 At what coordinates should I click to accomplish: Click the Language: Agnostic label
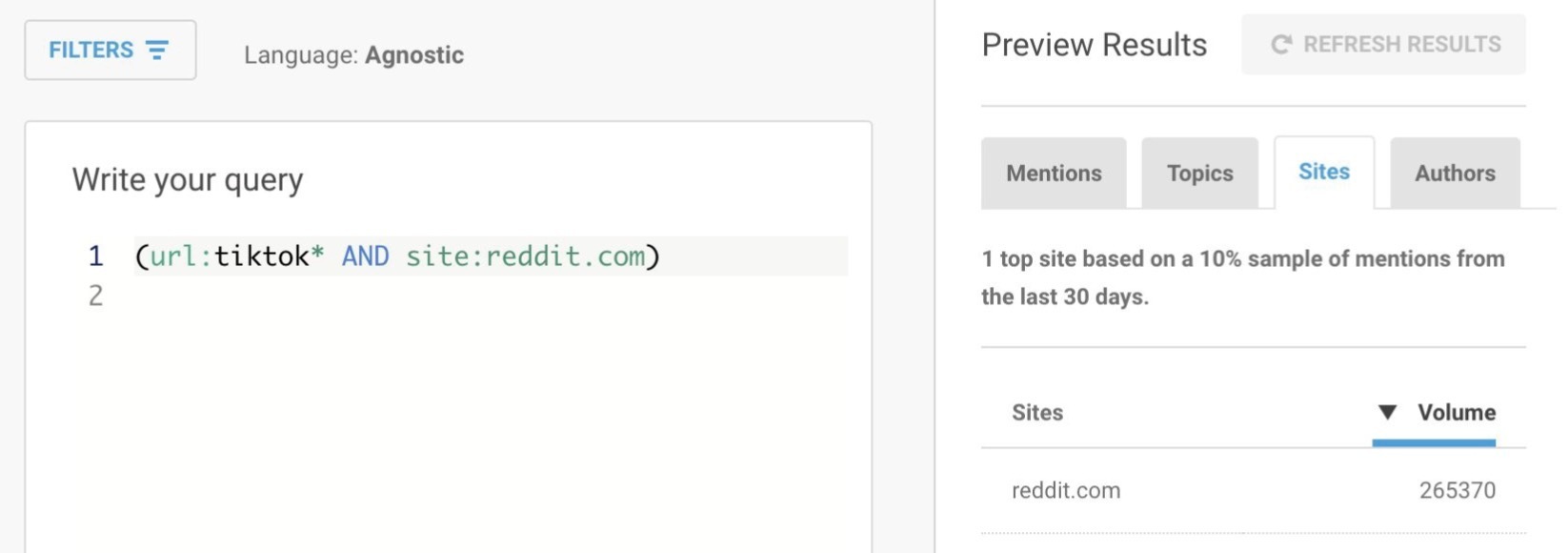tap(353, 55)
